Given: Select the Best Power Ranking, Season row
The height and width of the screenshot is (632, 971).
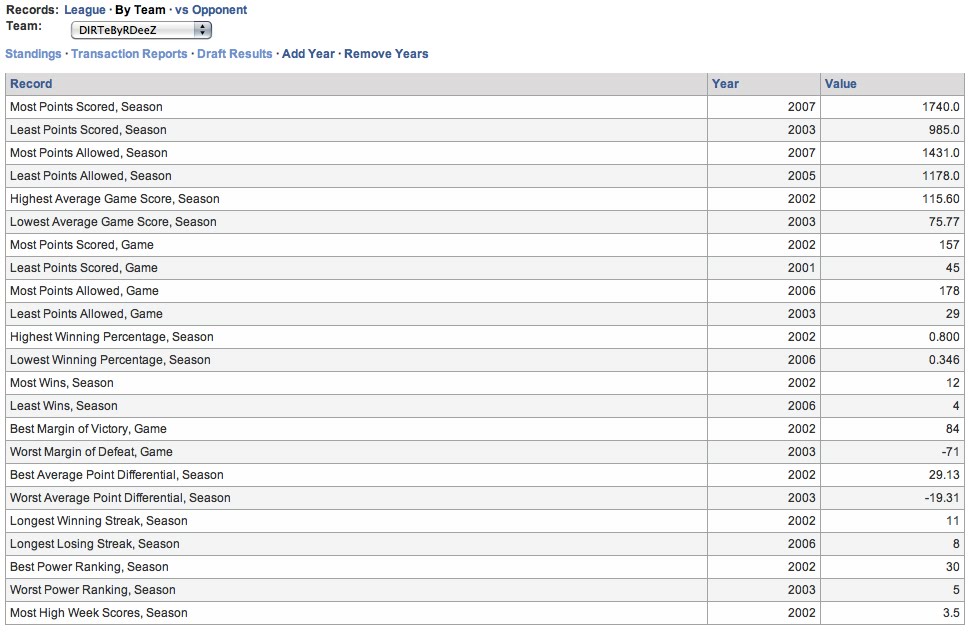Looking at the screenshot, I should point(89,567).
